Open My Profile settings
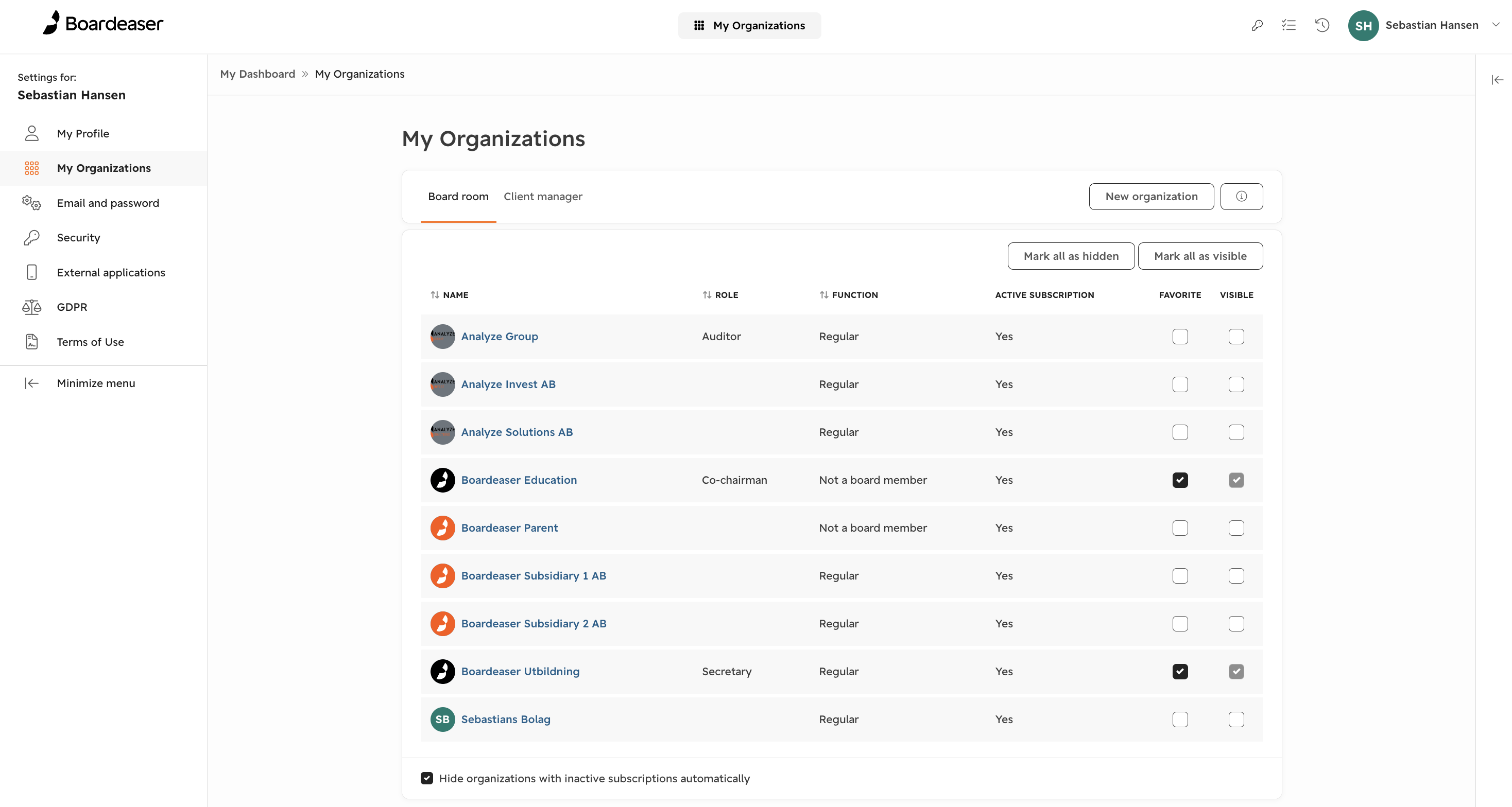The image size is (1512, 807). (x=83, y=133)
